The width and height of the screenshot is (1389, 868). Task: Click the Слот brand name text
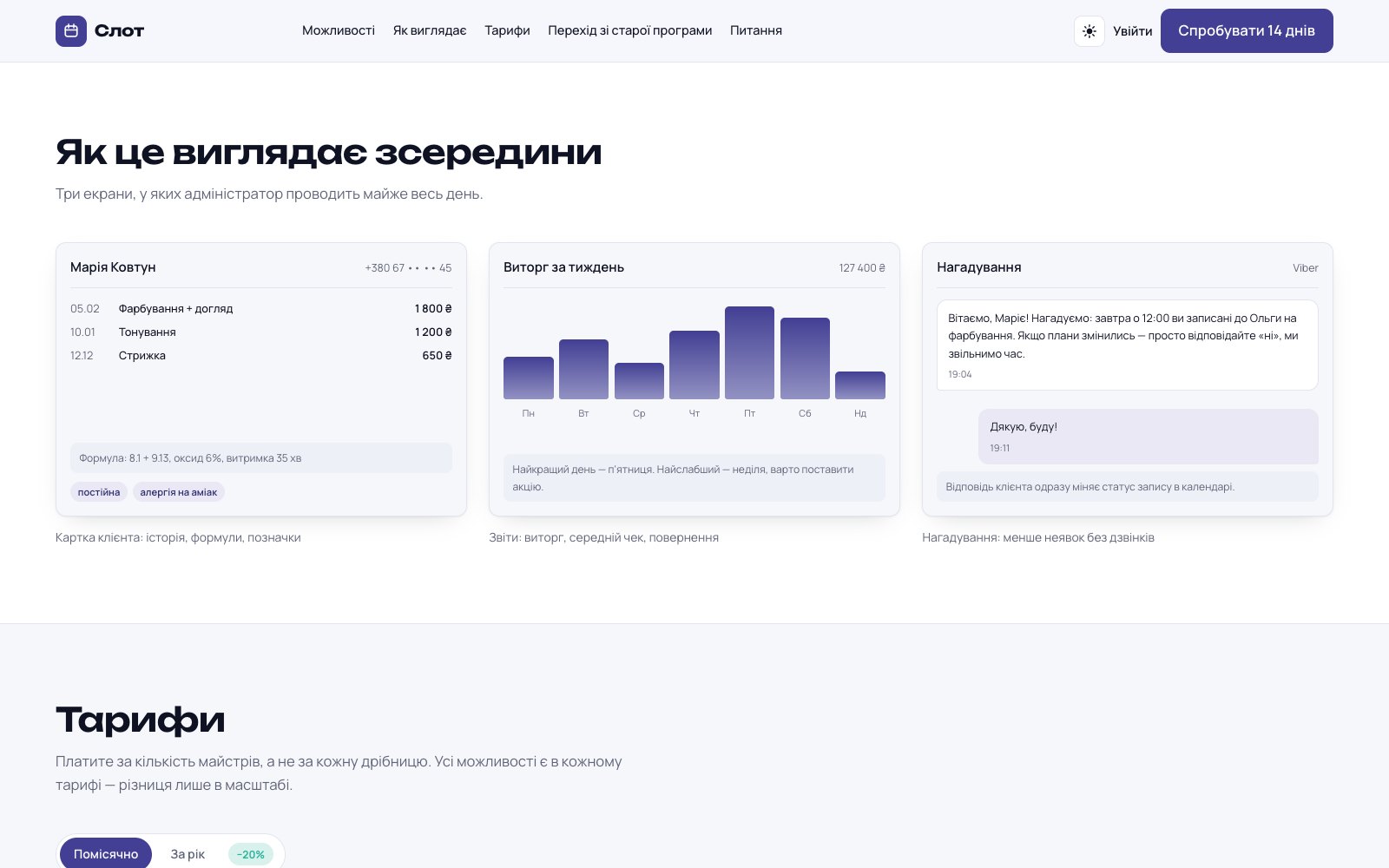point(119,31)
